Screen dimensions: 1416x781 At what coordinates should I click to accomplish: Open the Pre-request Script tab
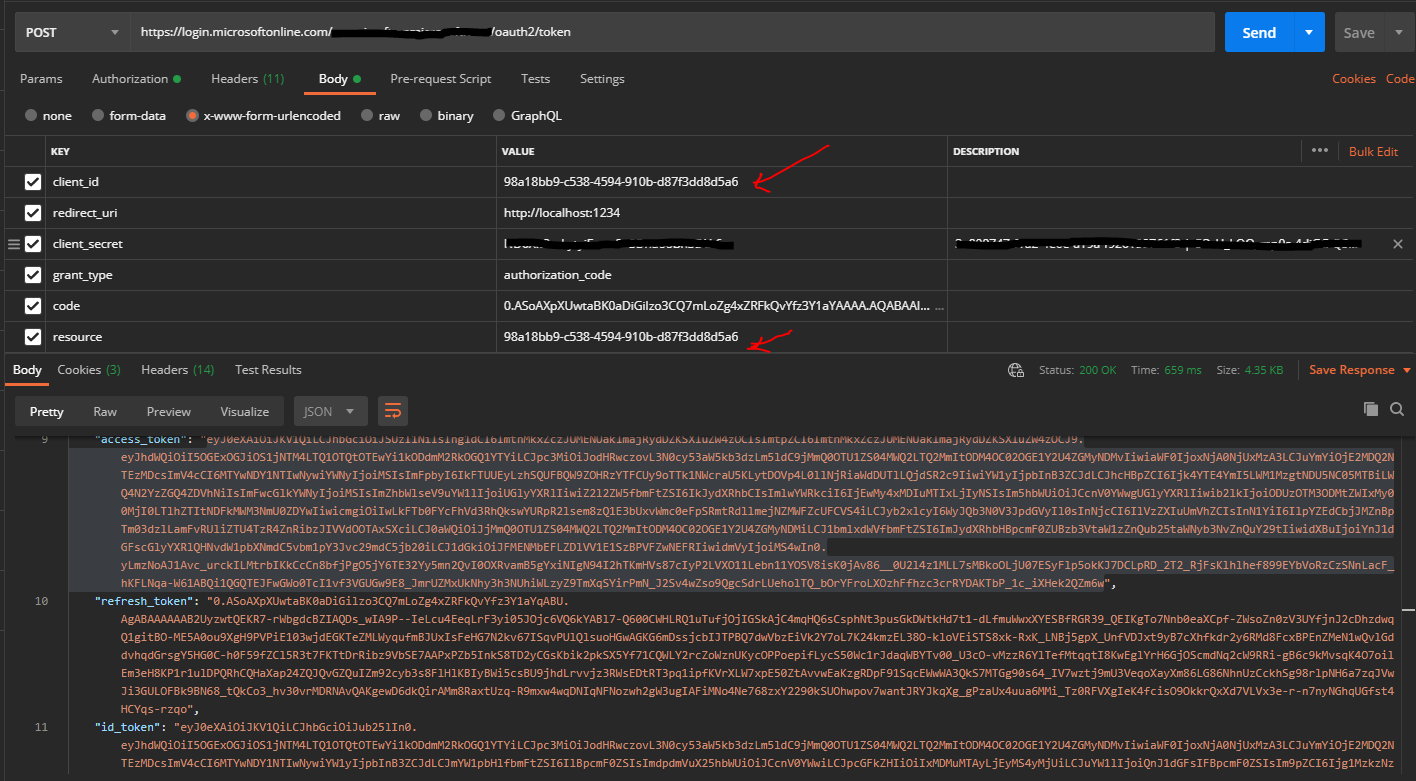[440, 79]
